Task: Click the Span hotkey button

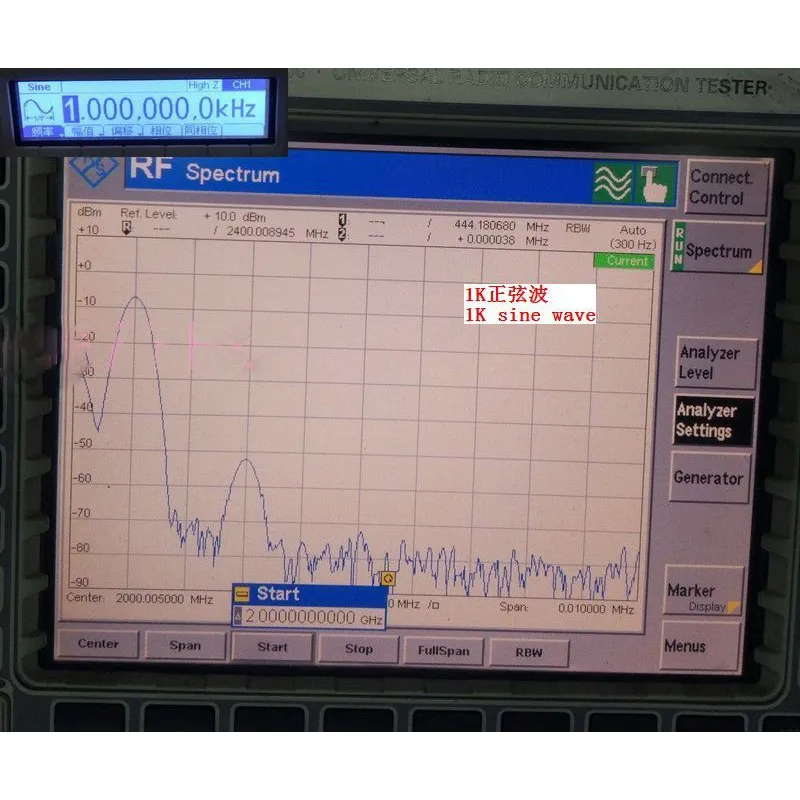Action: (x=185, y=646)
